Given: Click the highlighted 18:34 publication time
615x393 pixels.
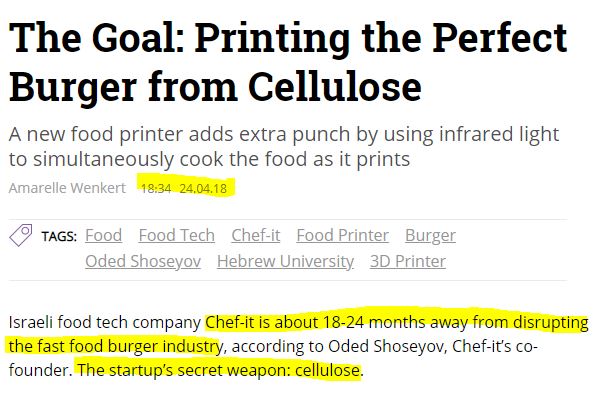Looking at the screenshot, I should (x=156, y=189).
